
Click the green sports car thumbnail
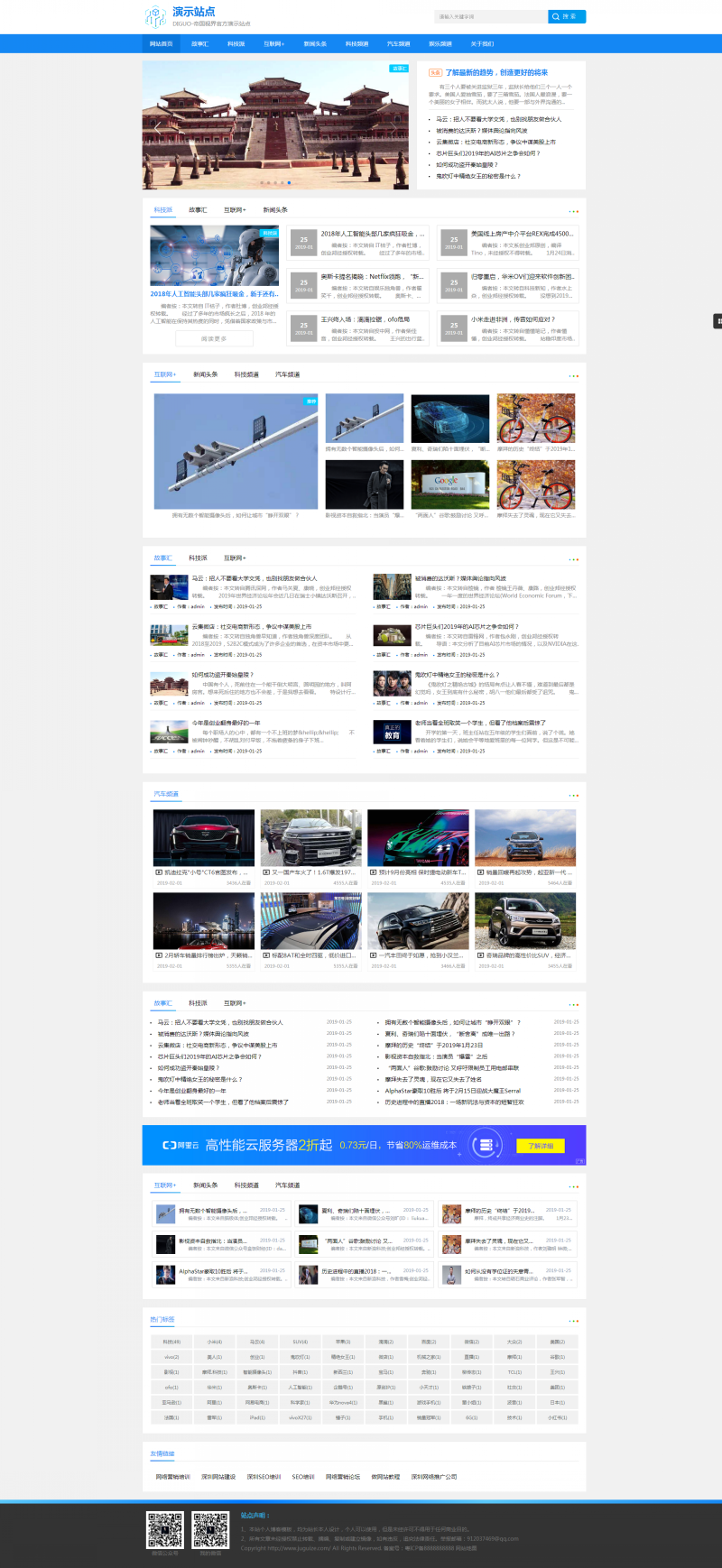coord(418,838)
